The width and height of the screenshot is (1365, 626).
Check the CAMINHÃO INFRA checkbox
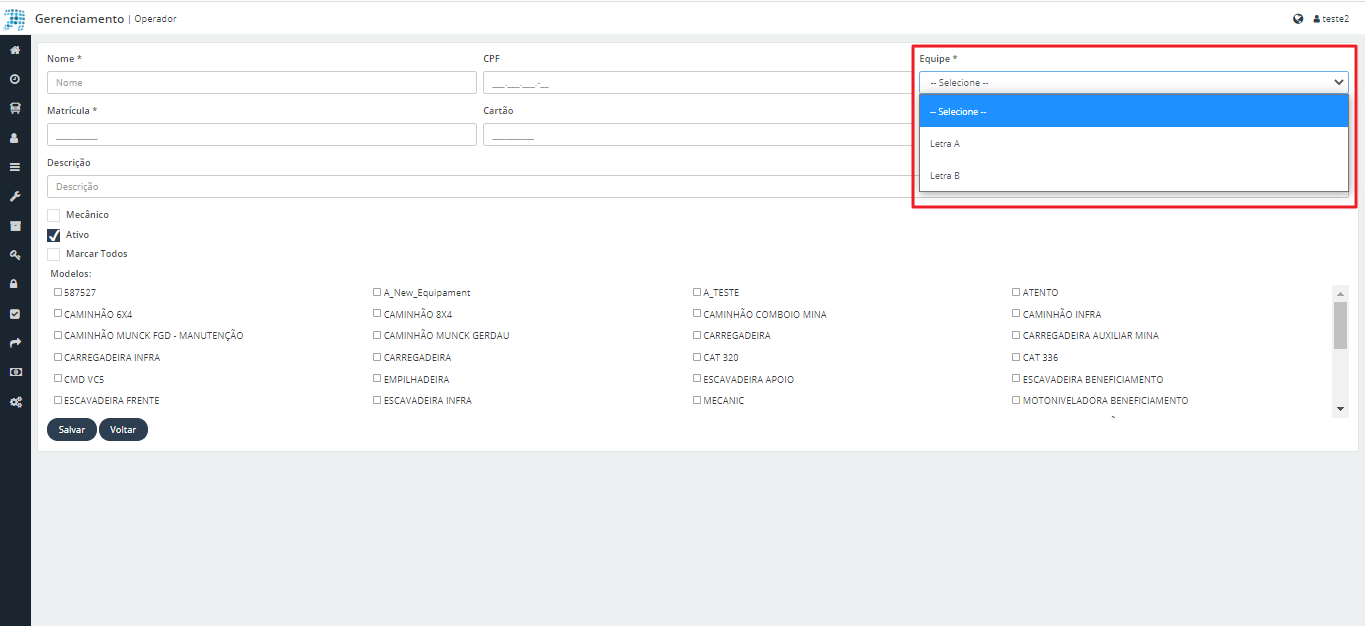pyautogui.click(x=1016, y=314)
